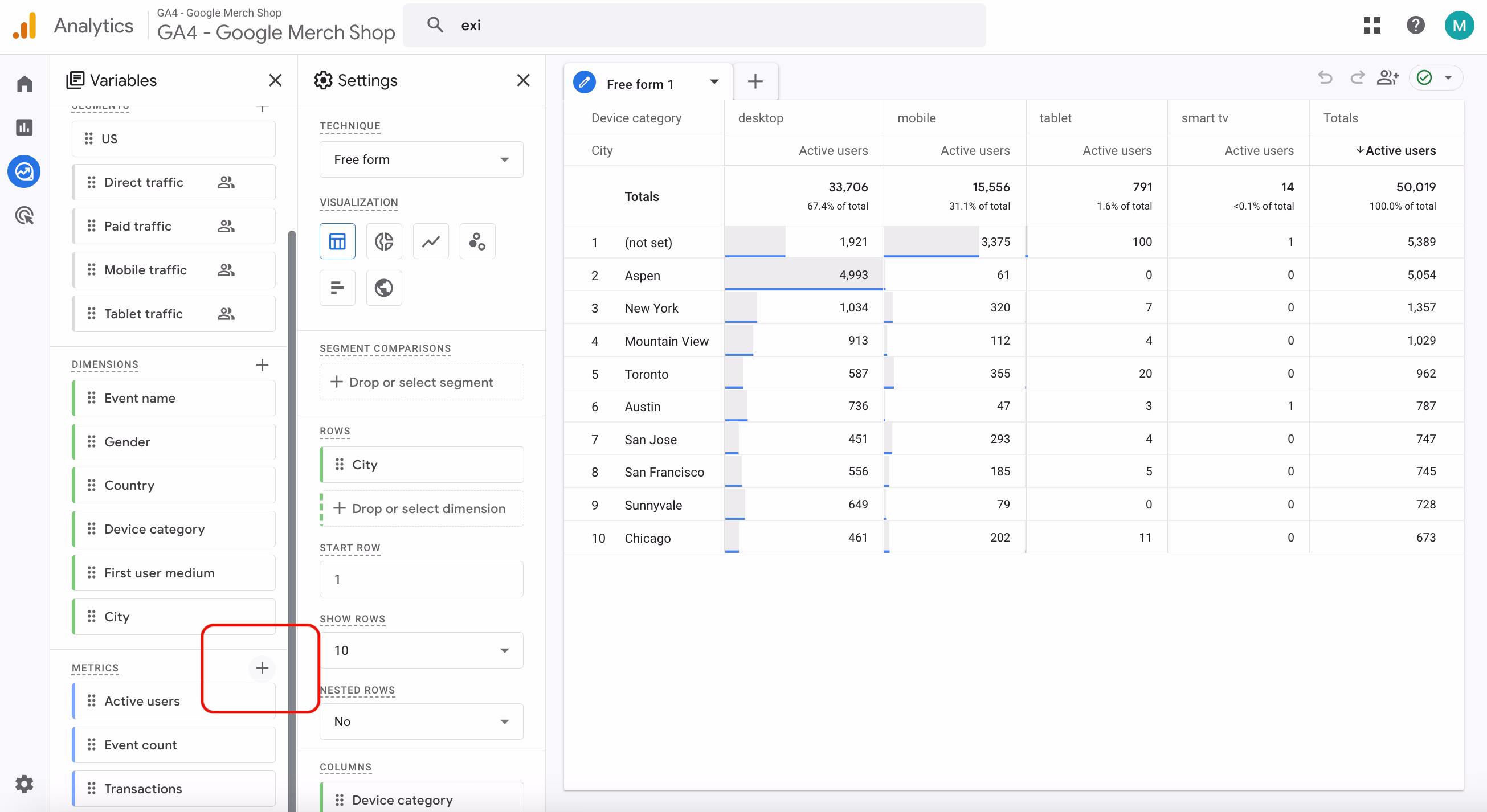Select the Free form 1 tab
The height and width of the screenshot is (812, 1487).
point(640,84)
